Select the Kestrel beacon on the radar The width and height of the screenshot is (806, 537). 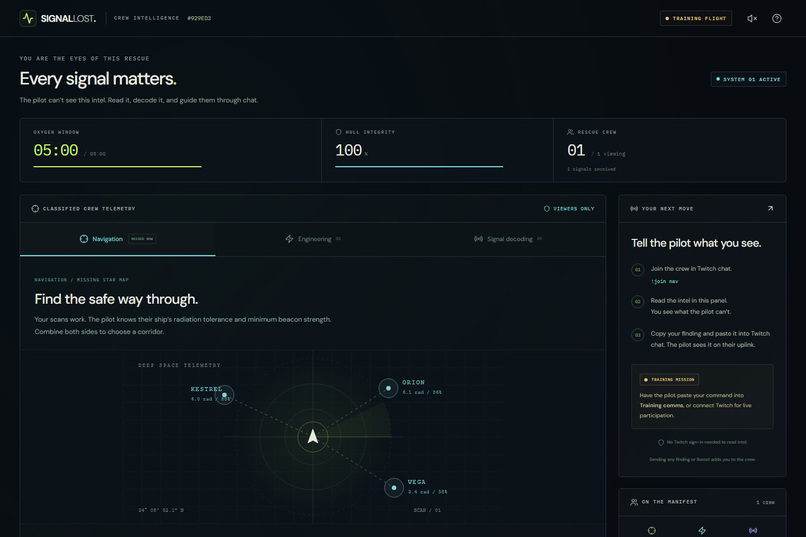click(224, 395)
